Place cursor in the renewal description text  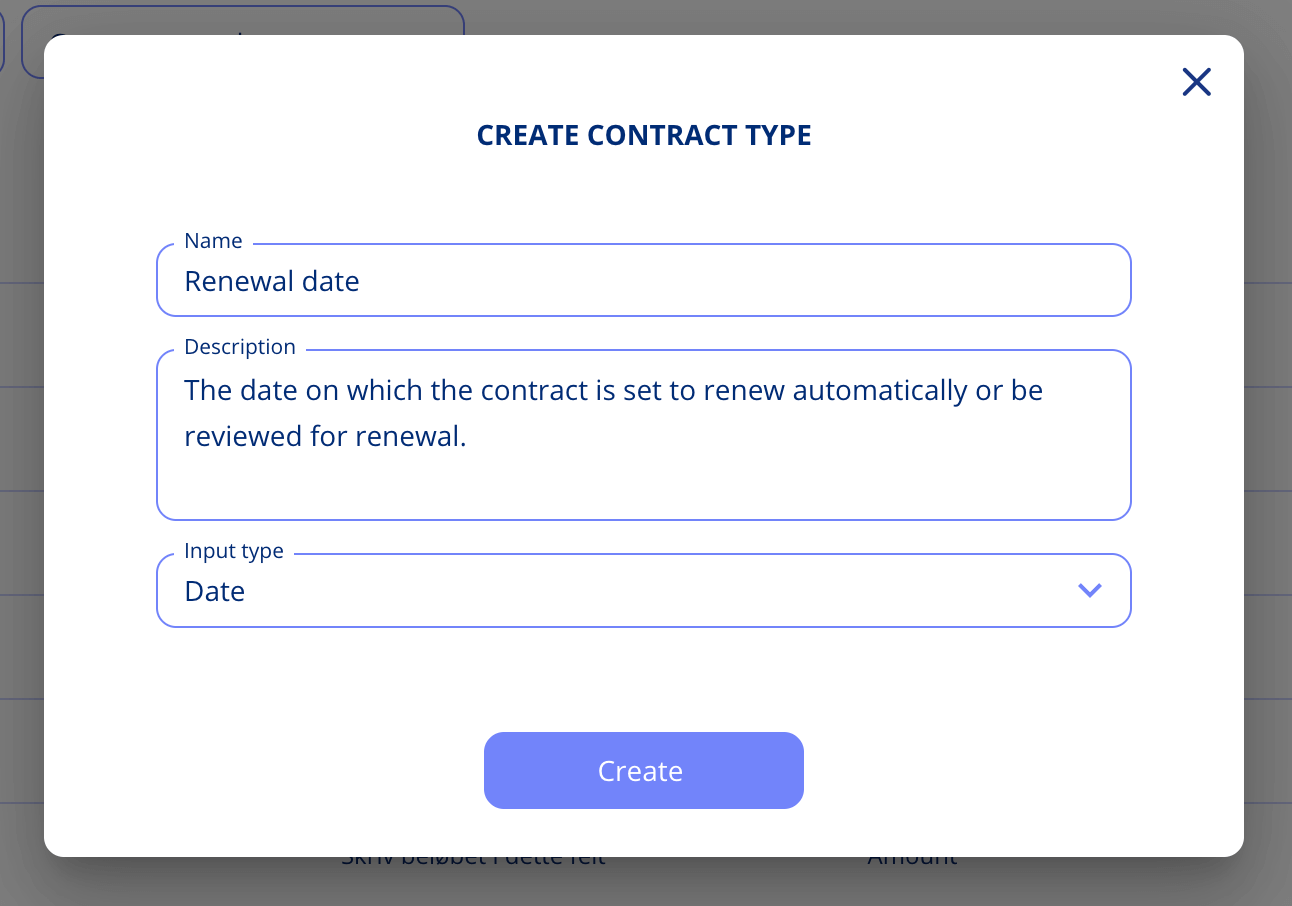612,412
